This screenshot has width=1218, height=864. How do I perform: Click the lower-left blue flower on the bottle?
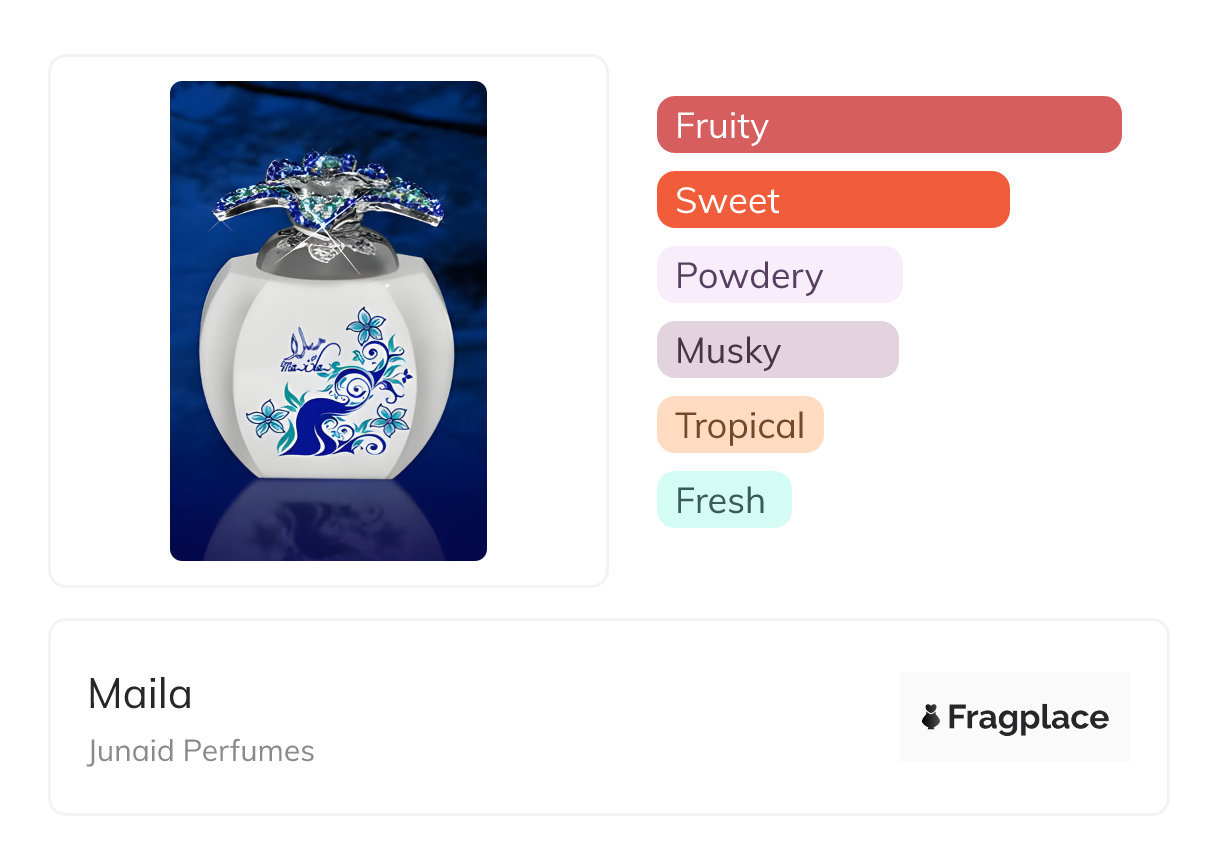267,417
